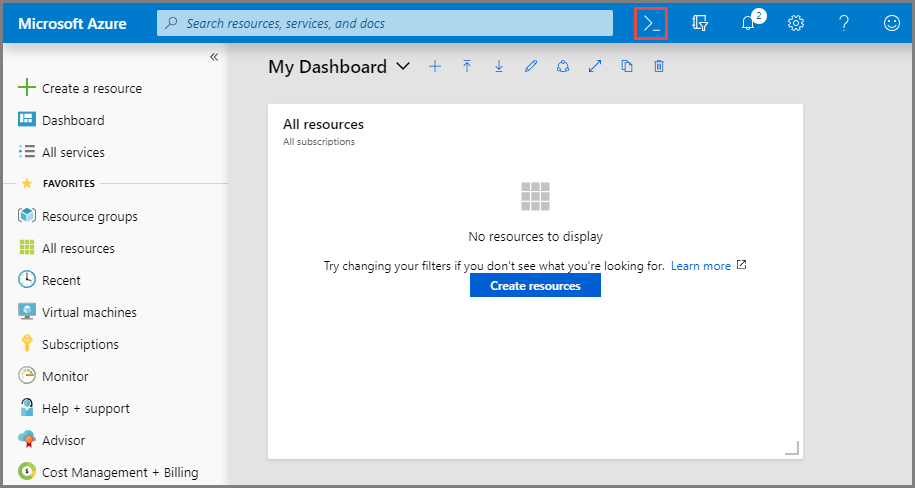This screenshot has width=915, height=488.
Task: Click the Cost Management + Billing icon
Action: (x=27, y=471)
